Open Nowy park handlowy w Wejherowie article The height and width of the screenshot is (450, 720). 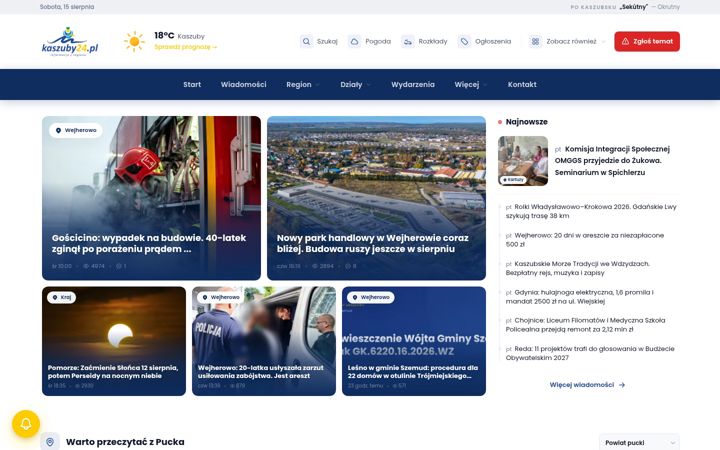376,198
